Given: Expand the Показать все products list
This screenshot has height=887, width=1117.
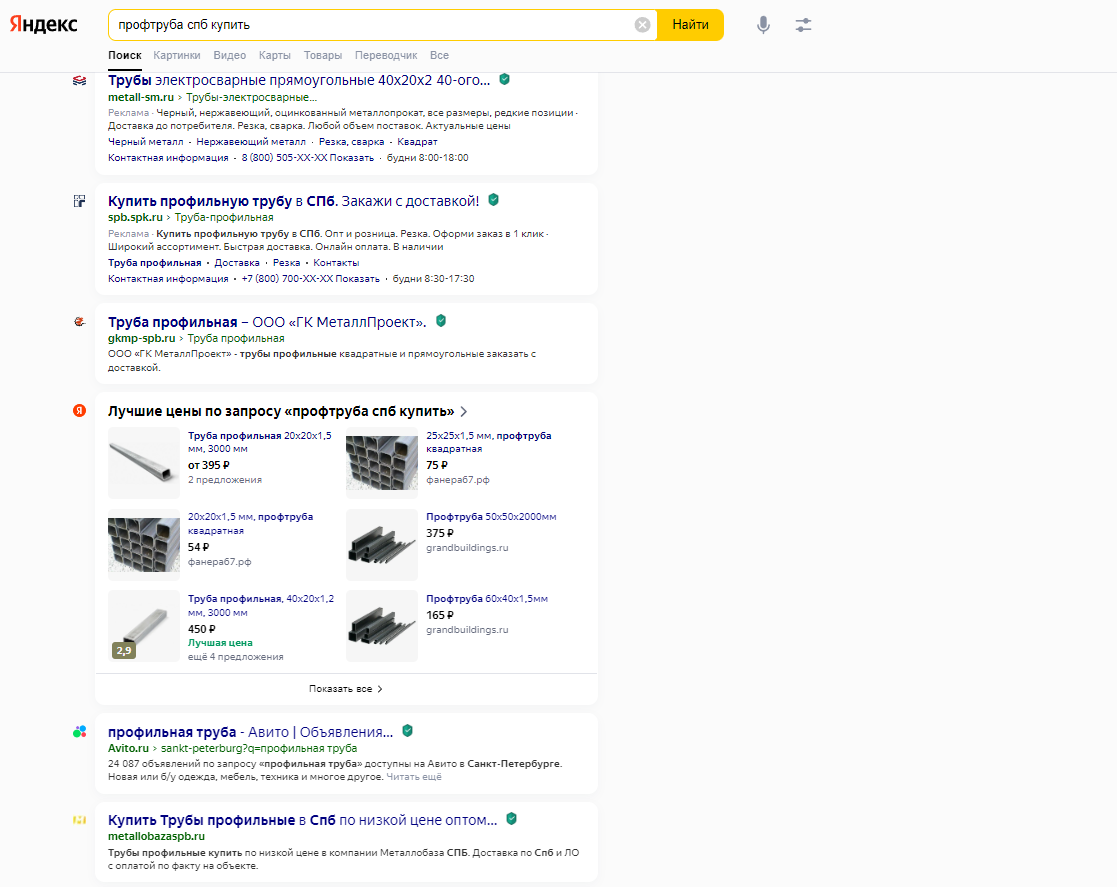Looking at the screenshot, I should click(346, 690).
